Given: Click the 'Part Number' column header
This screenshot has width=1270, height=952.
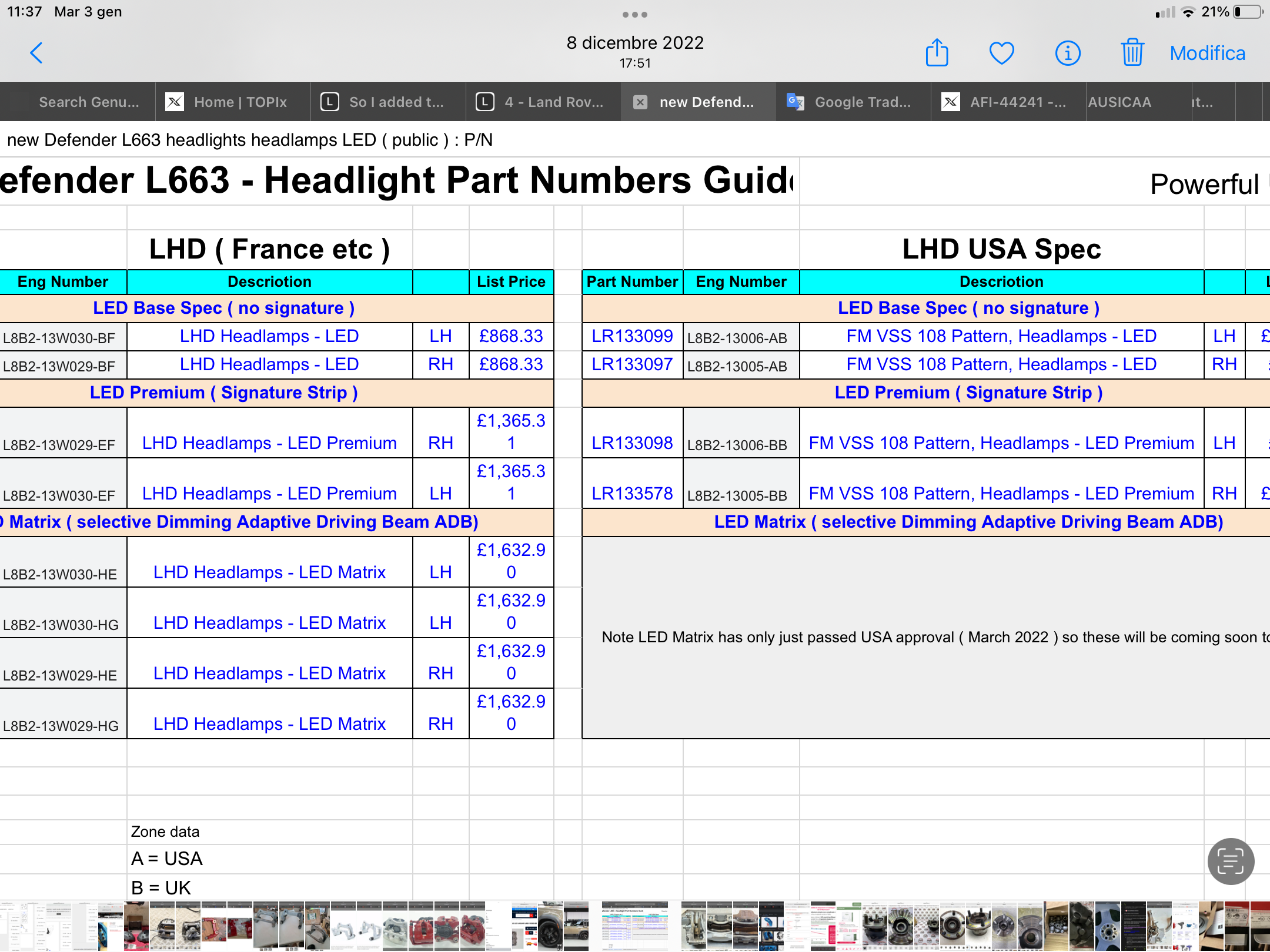Looking at the screenshot, I should click(632, 281).
